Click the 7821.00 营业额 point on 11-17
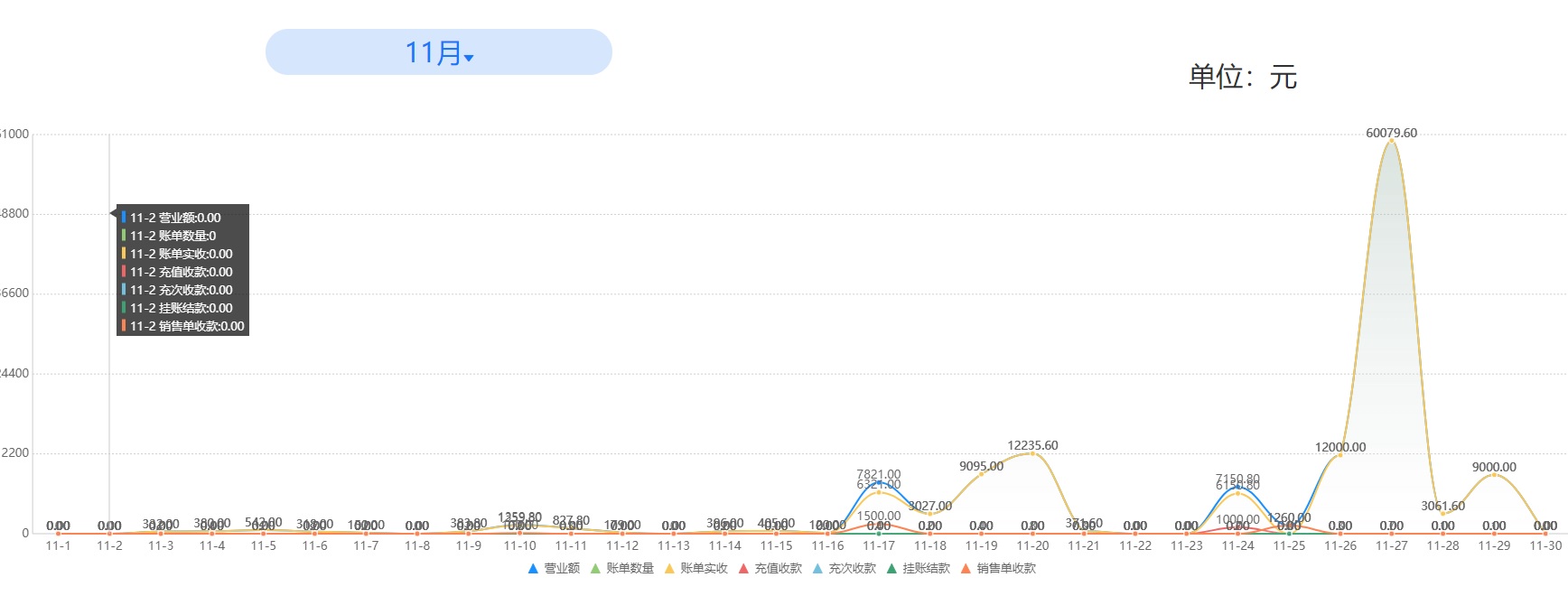Screen dimensions: 1568x596 click(x=878, y=482)
